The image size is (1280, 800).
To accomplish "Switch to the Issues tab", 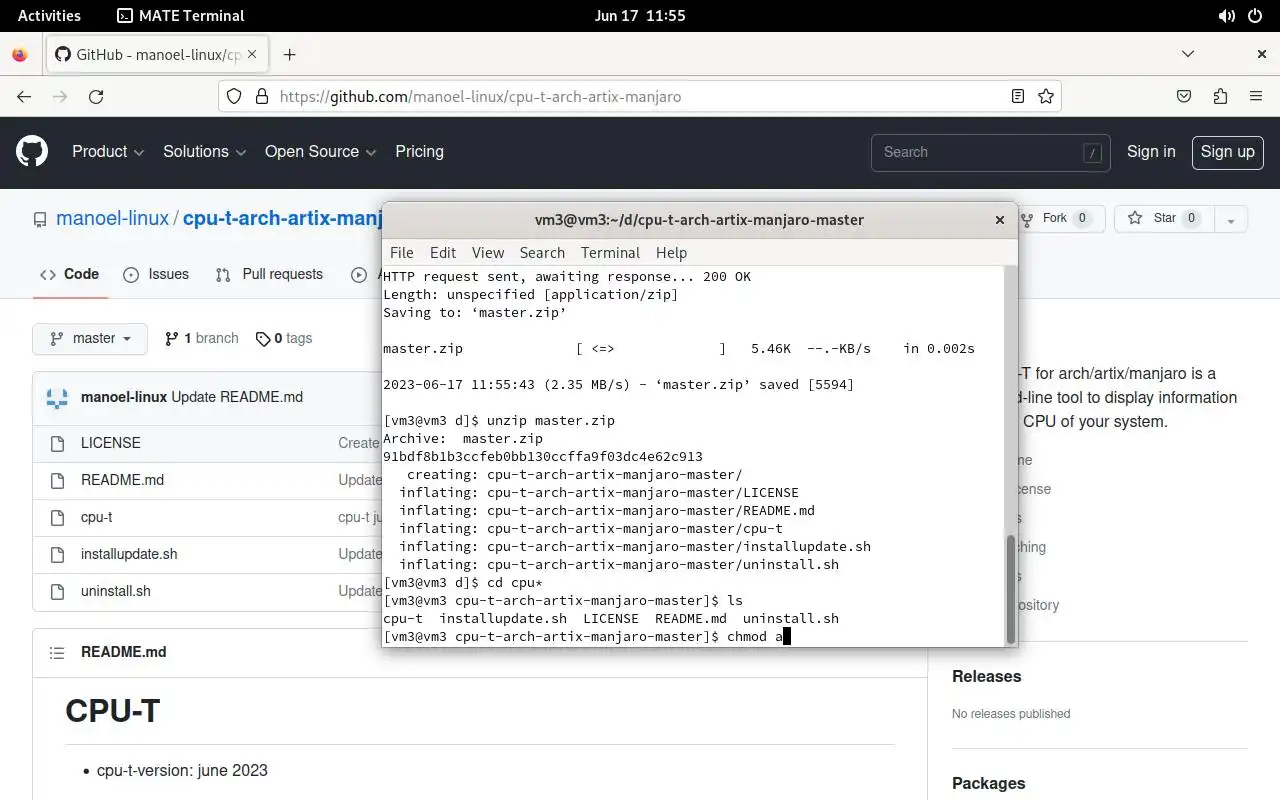I will click(x=156, y=274).
